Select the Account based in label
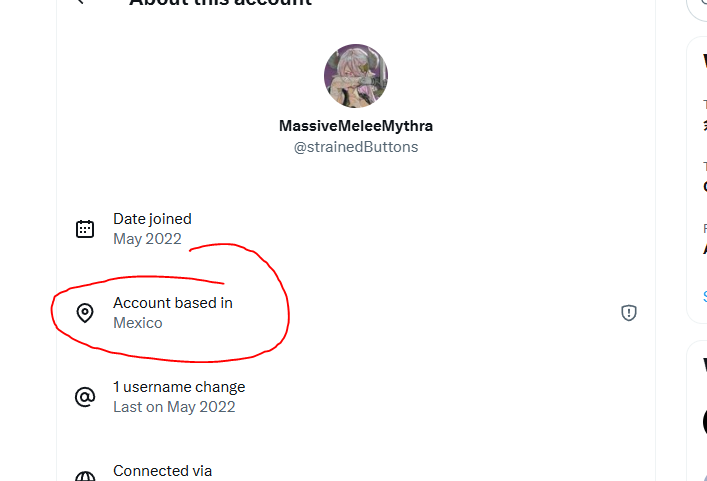The image size is (707, 481). [x=173, y=303]
